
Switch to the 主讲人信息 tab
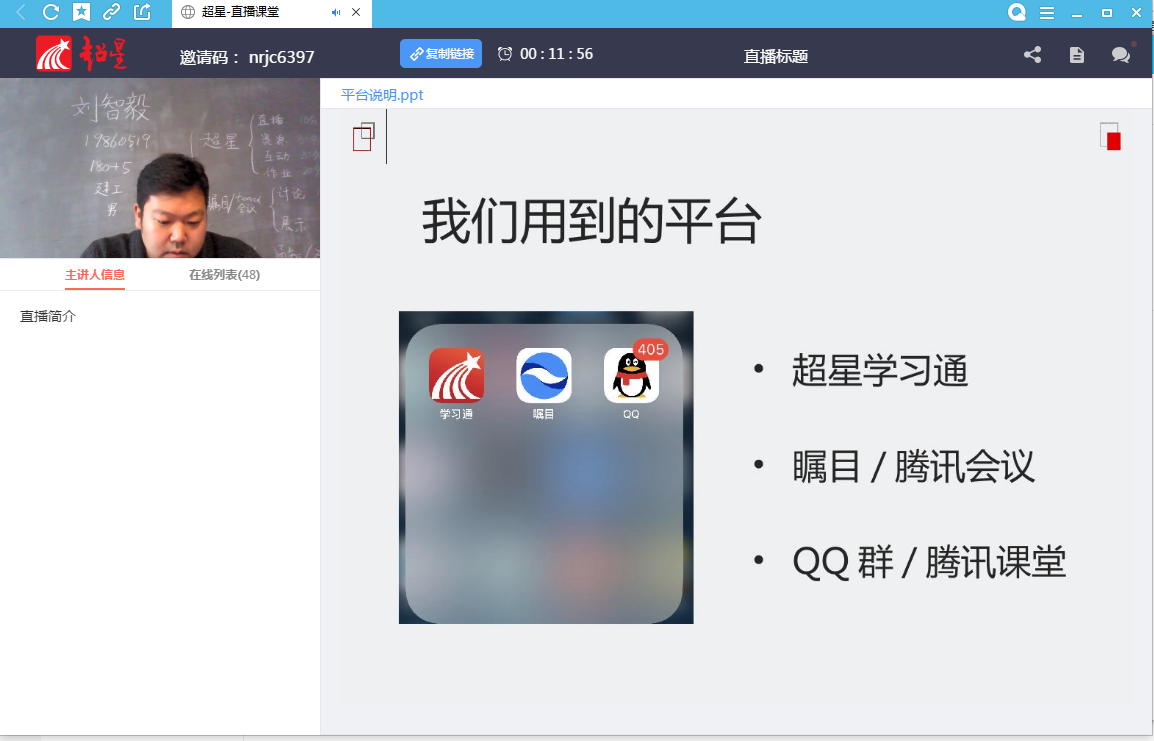tap(95, 274)
